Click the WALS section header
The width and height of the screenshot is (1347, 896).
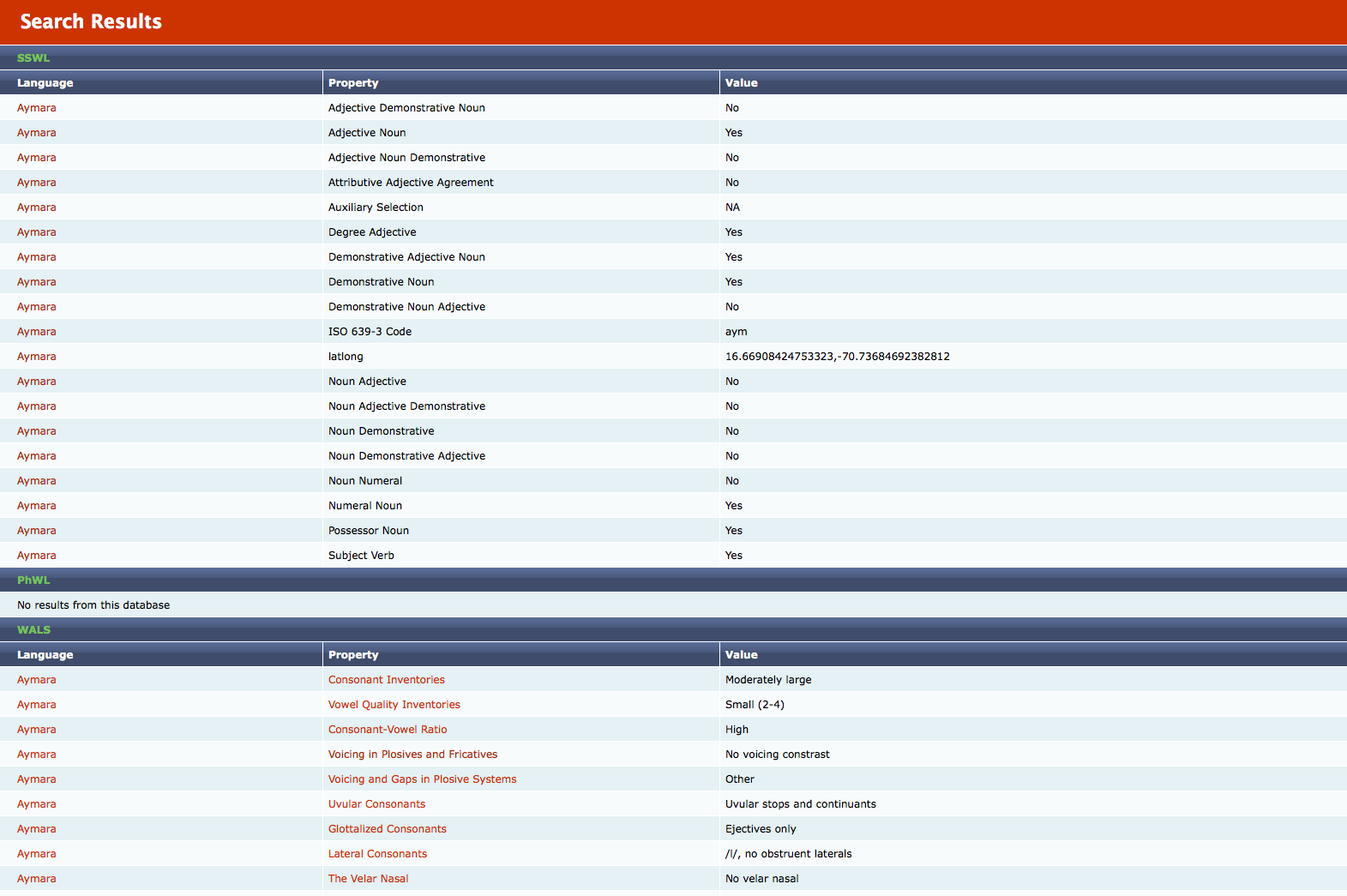pos(33,630)
